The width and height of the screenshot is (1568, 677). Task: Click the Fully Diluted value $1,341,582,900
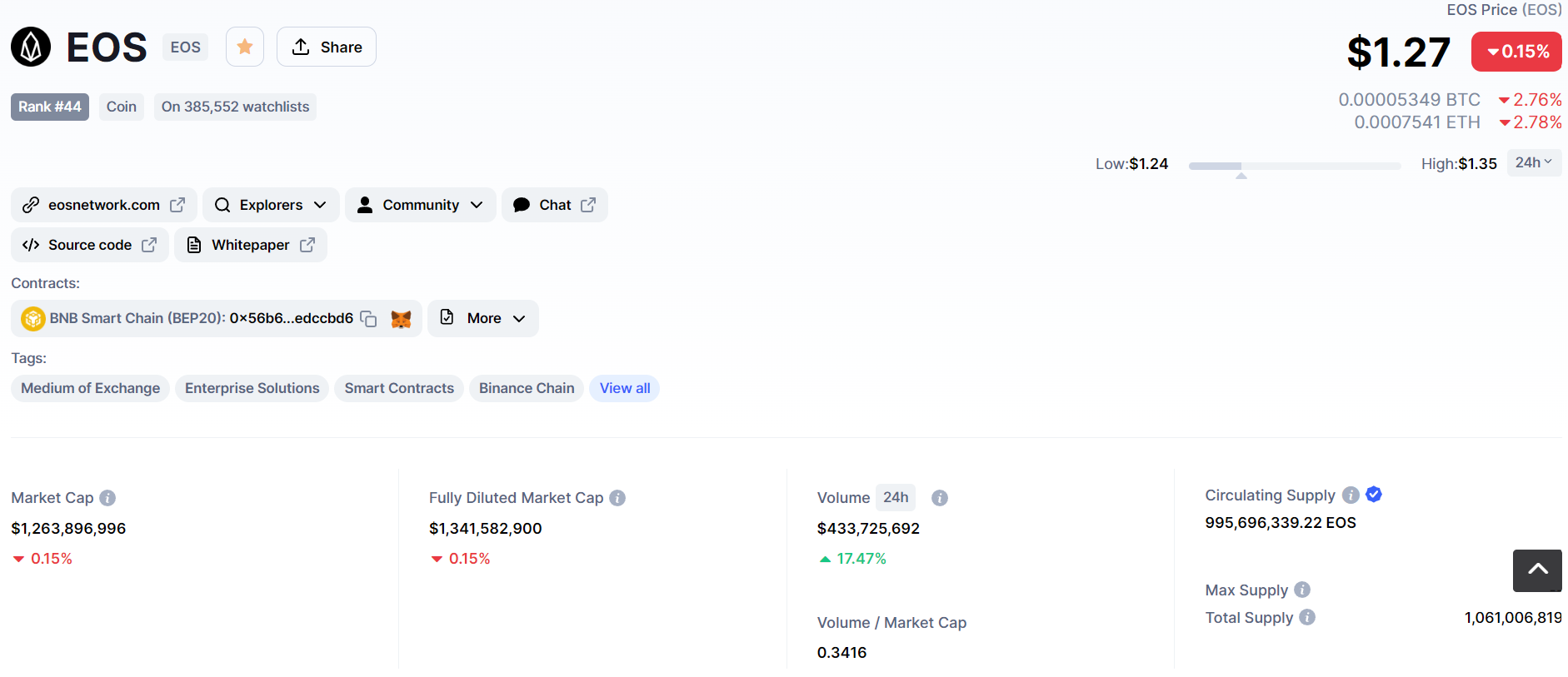[486, 529]
